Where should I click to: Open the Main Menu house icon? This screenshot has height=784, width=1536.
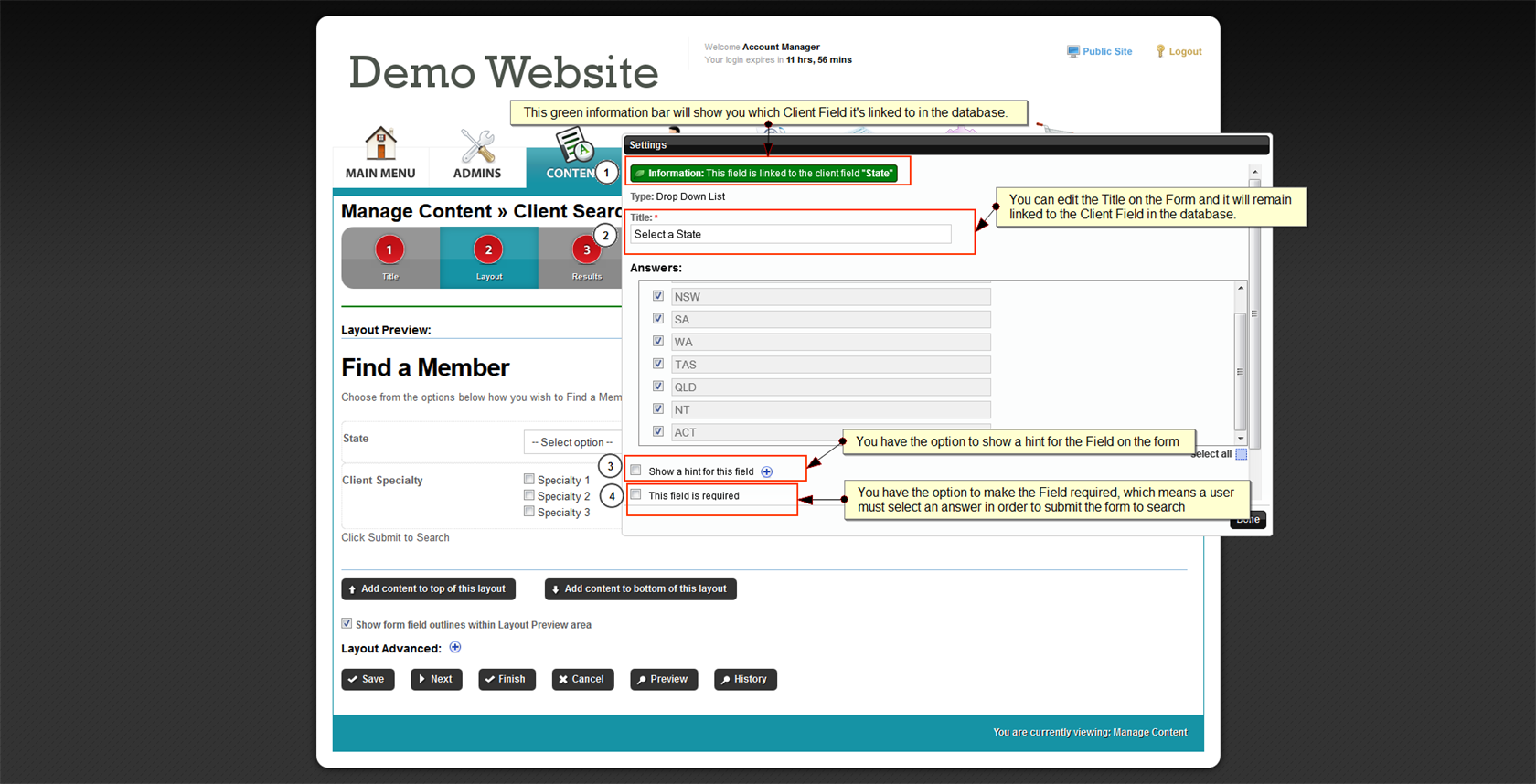[380, 143]
